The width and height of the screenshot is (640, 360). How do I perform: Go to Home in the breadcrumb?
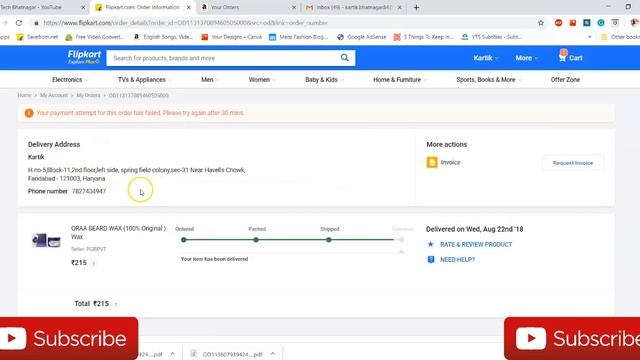pyautogui.click(x=24, y=95)
